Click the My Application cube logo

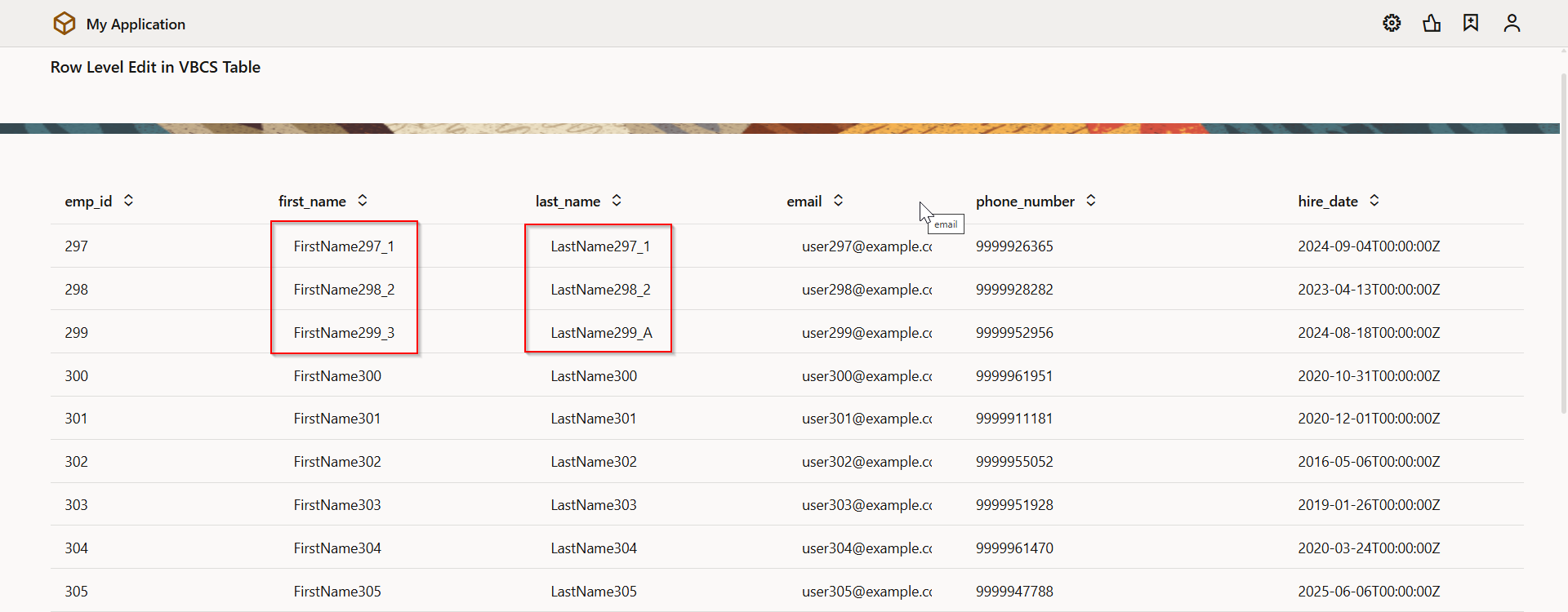(x=65, y=24)
